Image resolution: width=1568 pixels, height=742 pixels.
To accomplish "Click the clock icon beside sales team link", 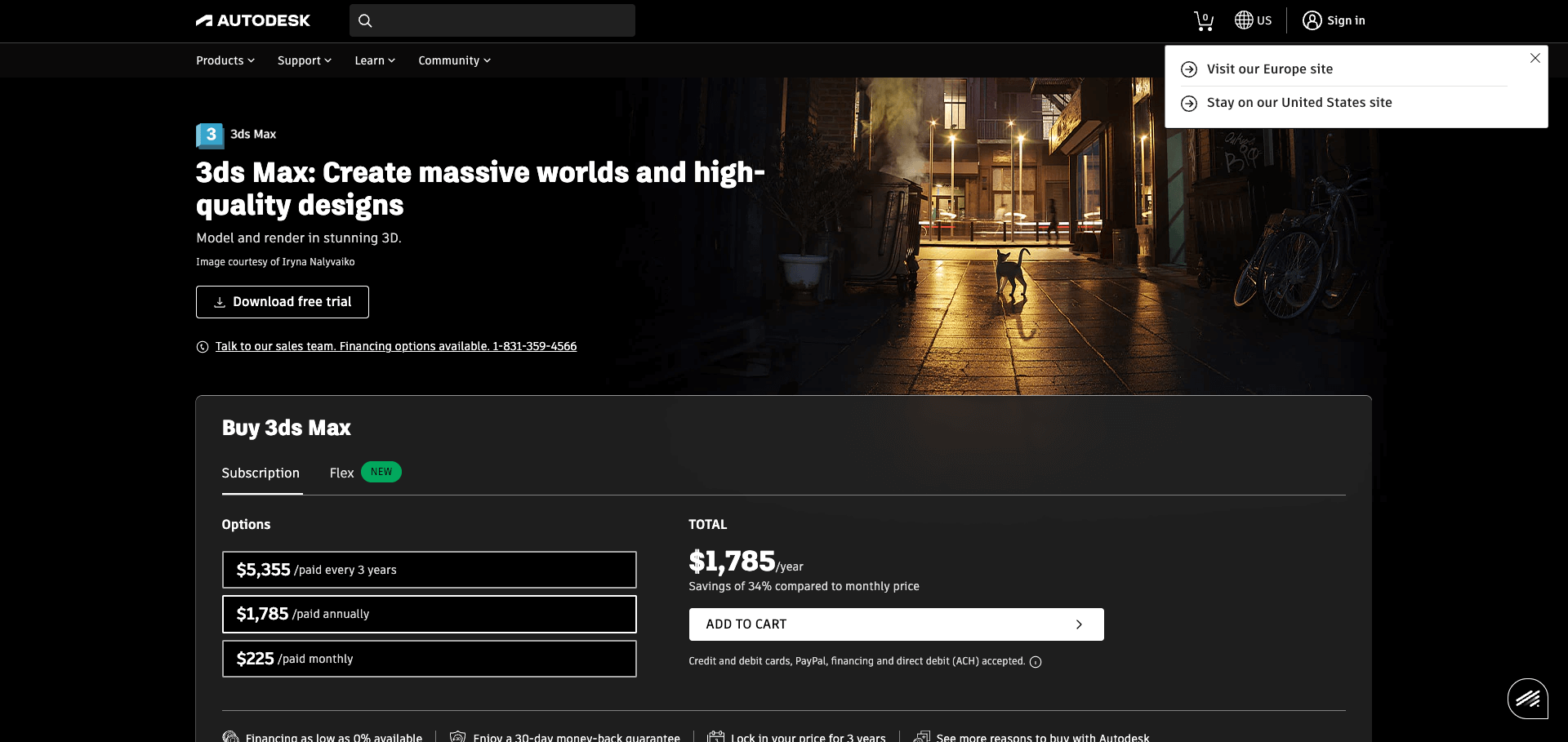I will [x=203, y=347].
